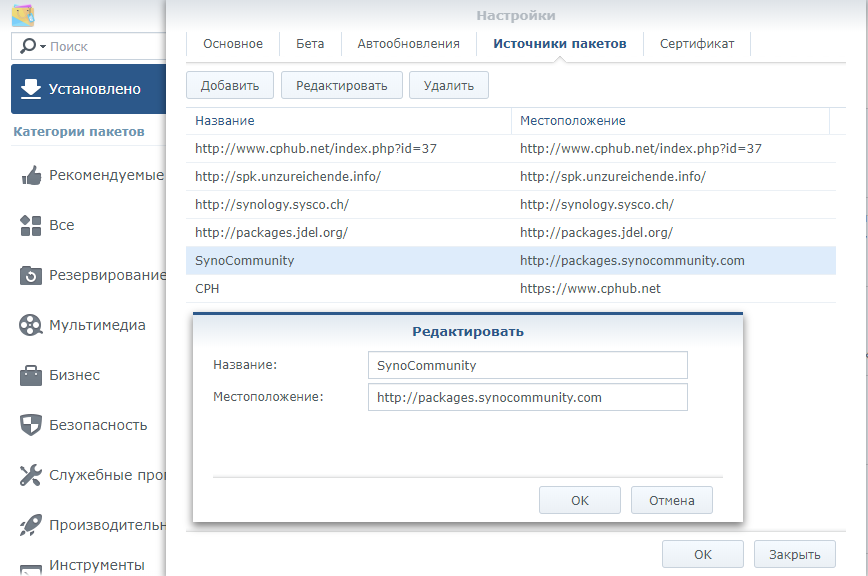
Task: Open the search dropdown arrow
Action: pos(43,47)
